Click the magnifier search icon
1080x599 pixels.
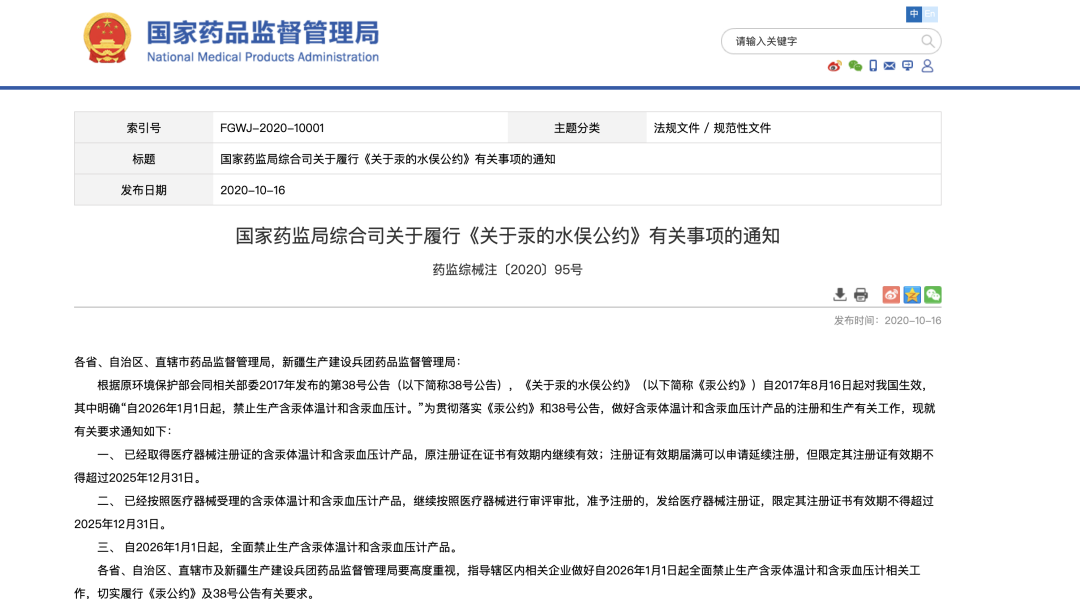click(928, 41)
